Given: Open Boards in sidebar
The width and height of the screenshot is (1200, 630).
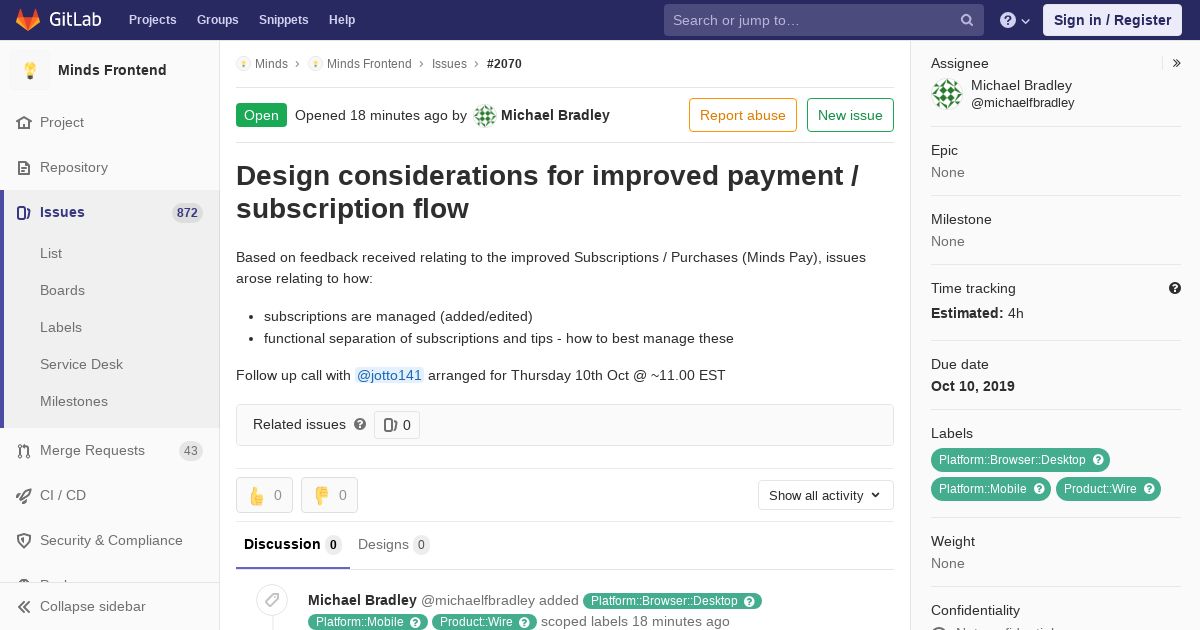Looking at the screenshot, I should coord(62,291).
